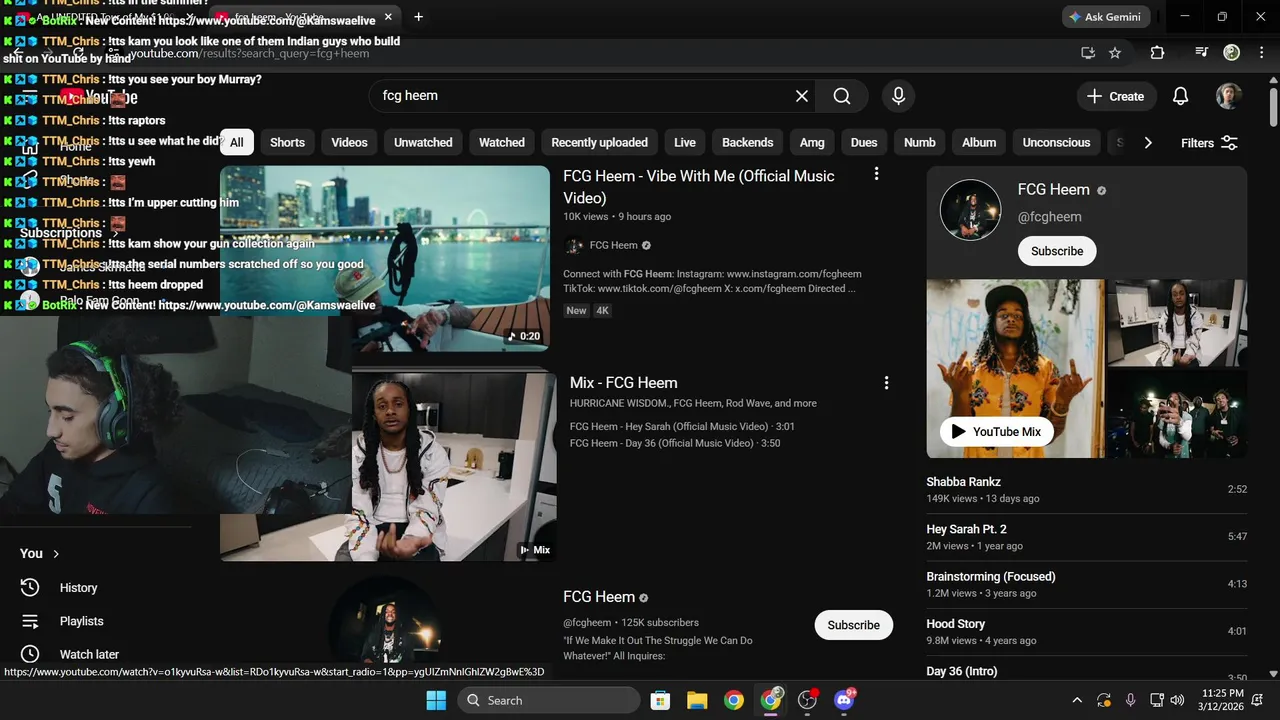Screen dimensions: 1280x720
Task: Select the Recently uploaded chip
Action: coord(599,142)
